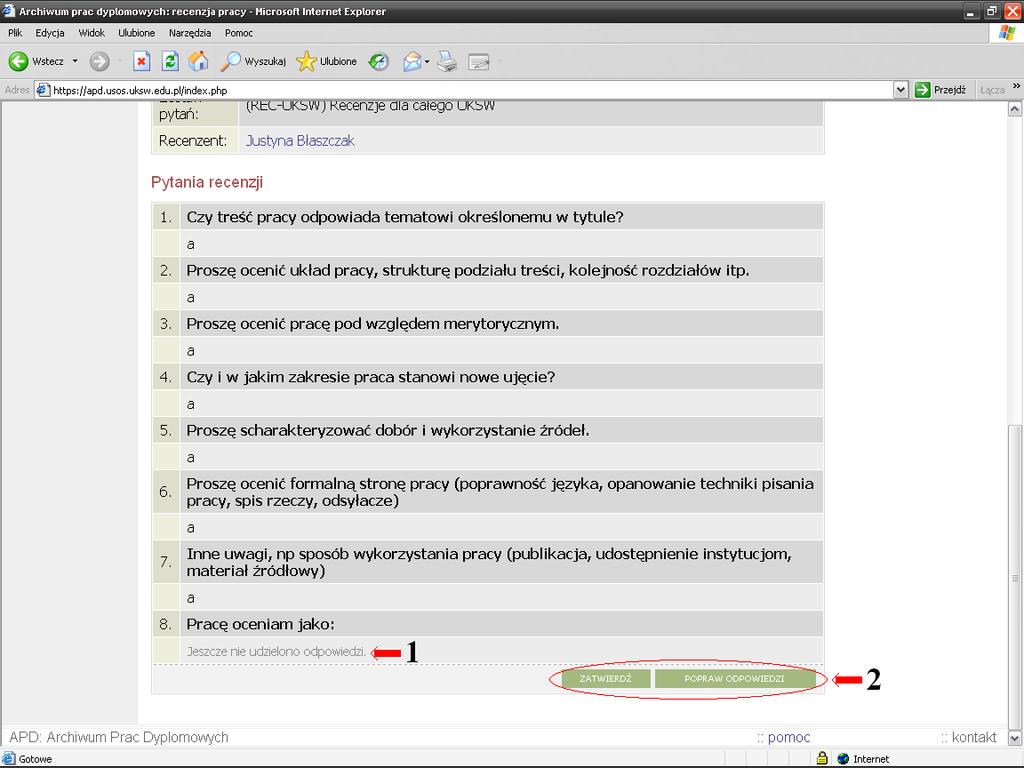Click question 'Proszę ocenić pracę pod względem merytorycznym.'
This screenshot has height=768, width=1024.
pyautogui.click(x=373, y=324)
